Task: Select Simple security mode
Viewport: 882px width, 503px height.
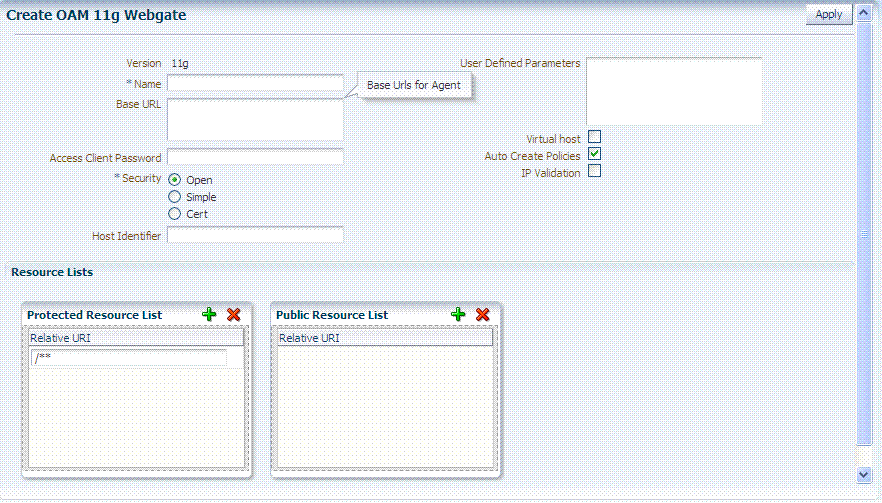Action: click(174, 196)
